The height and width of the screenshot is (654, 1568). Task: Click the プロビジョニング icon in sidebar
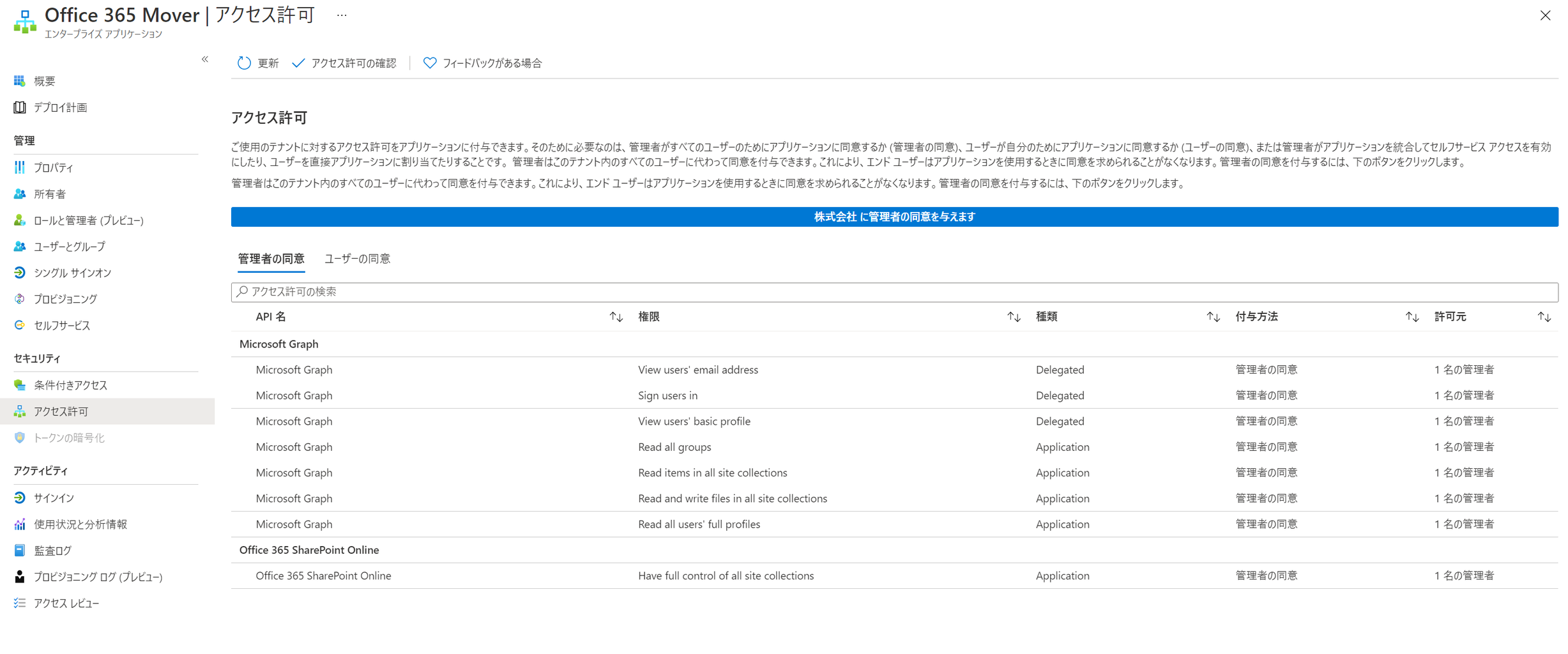(20, 299)
